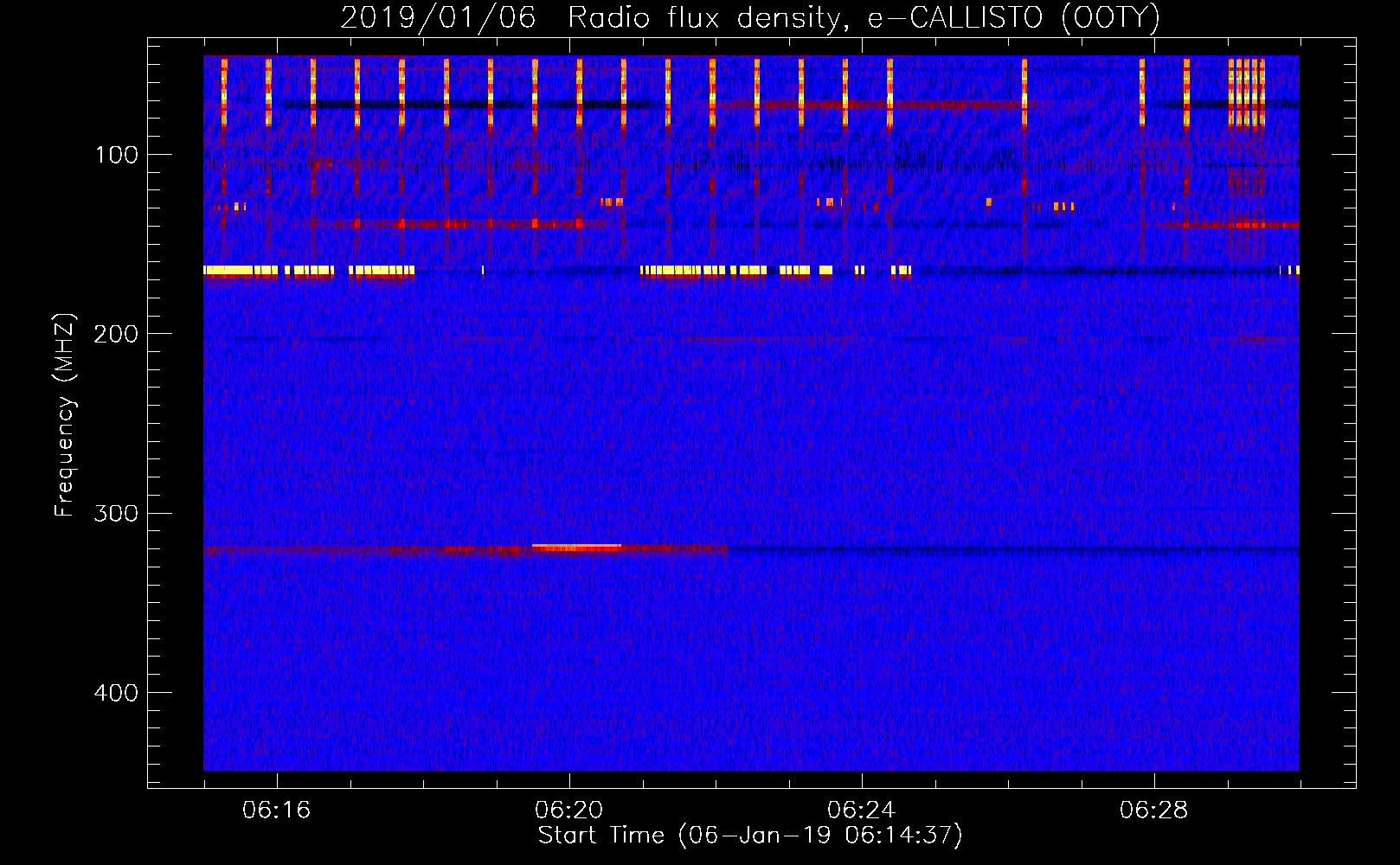Click the 200 MHz frequency tick label
The image size is (1400, 865).
tap(116, 334)
